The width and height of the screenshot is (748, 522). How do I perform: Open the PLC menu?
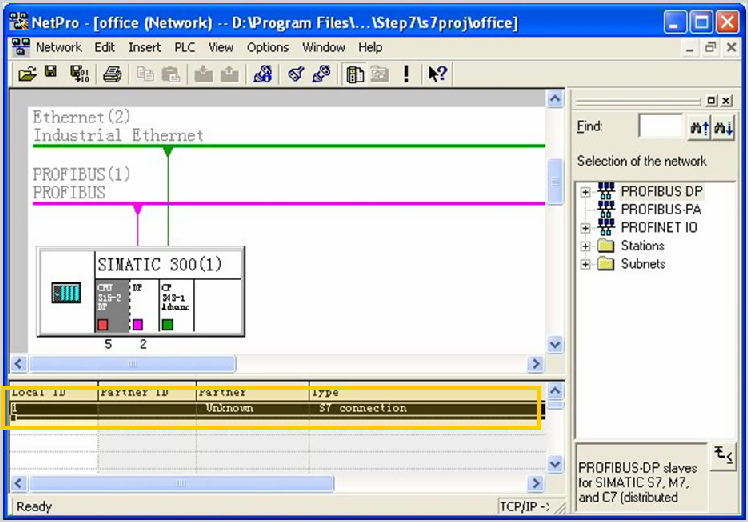point(185,48)
